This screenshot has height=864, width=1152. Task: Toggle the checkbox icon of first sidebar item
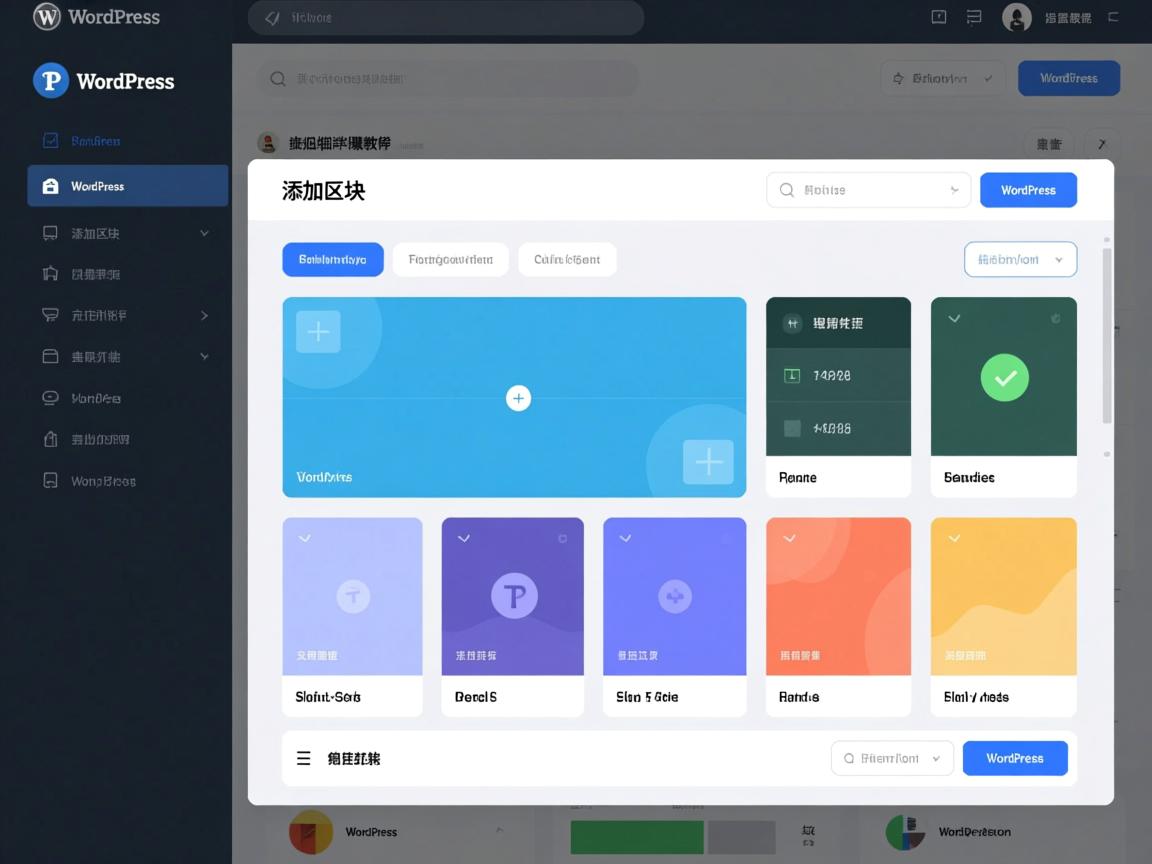(50, 141)
